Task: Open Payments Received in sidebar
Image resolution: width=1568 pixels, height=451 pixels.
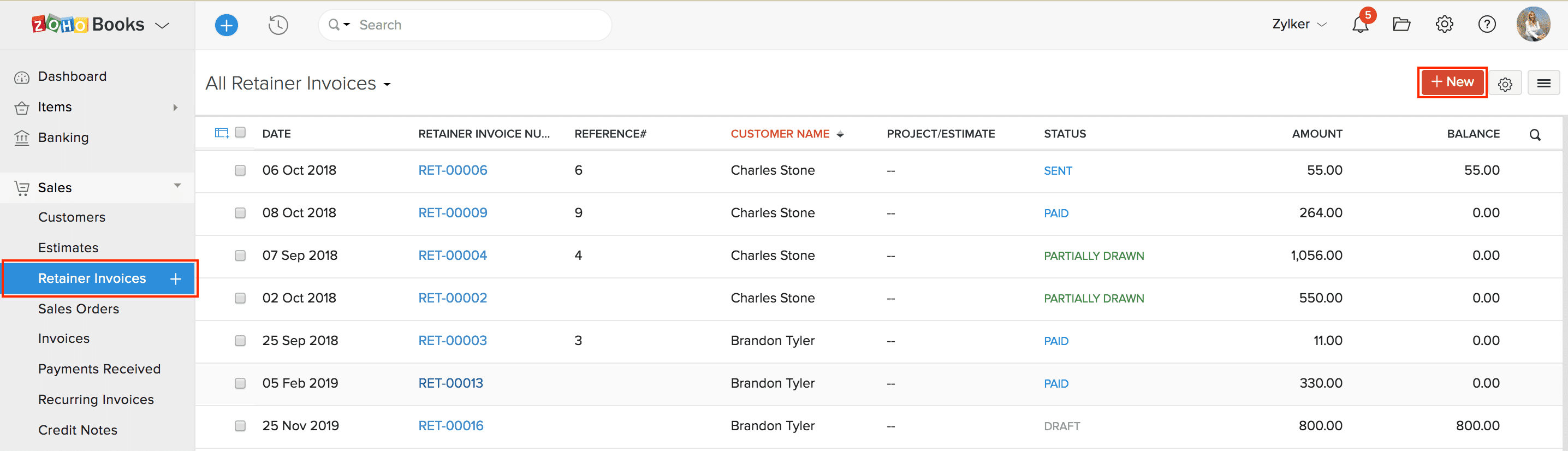Action: (x=99, y=369)
